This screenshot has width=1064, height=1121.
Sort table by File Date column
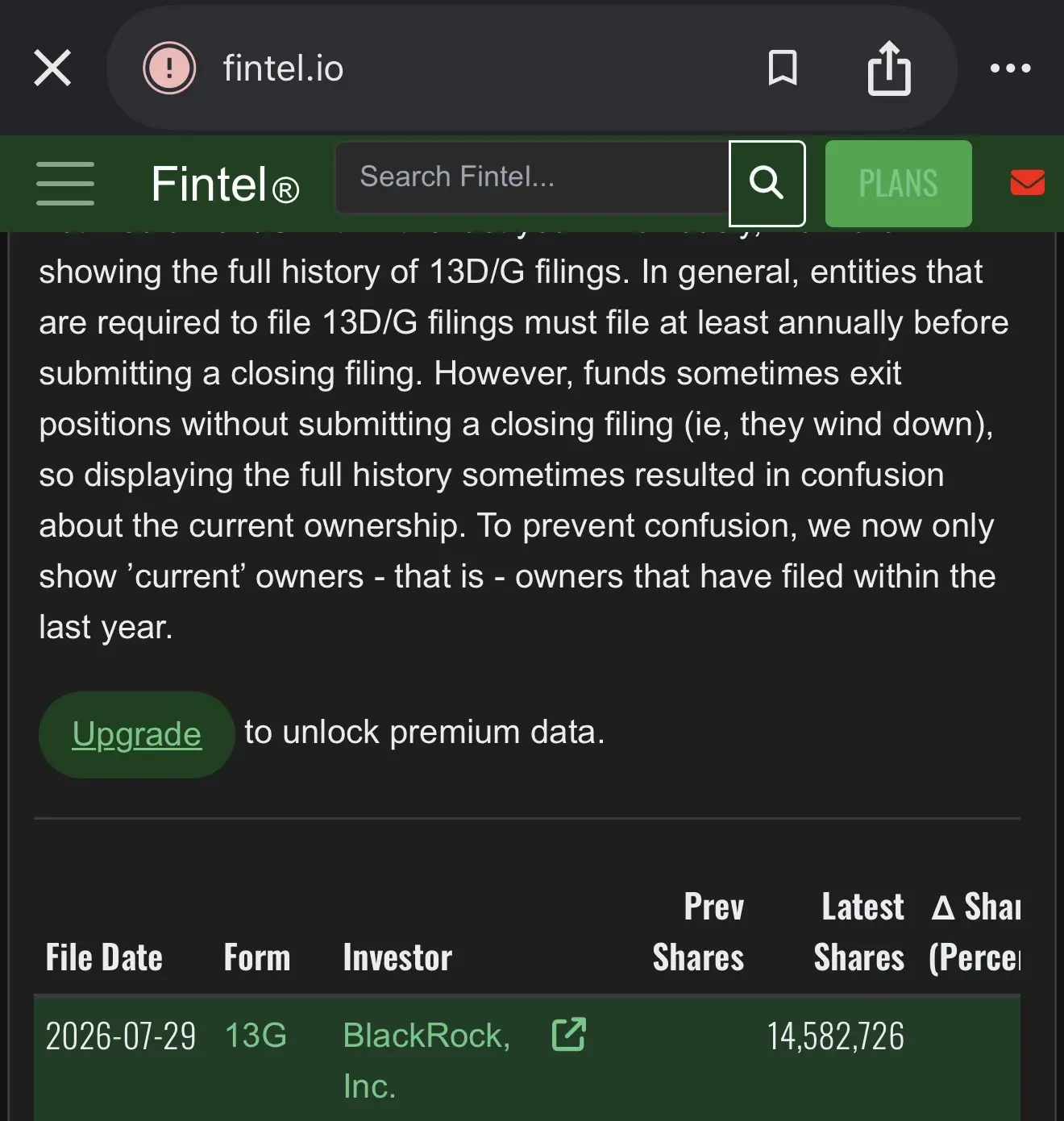(104, 957)
